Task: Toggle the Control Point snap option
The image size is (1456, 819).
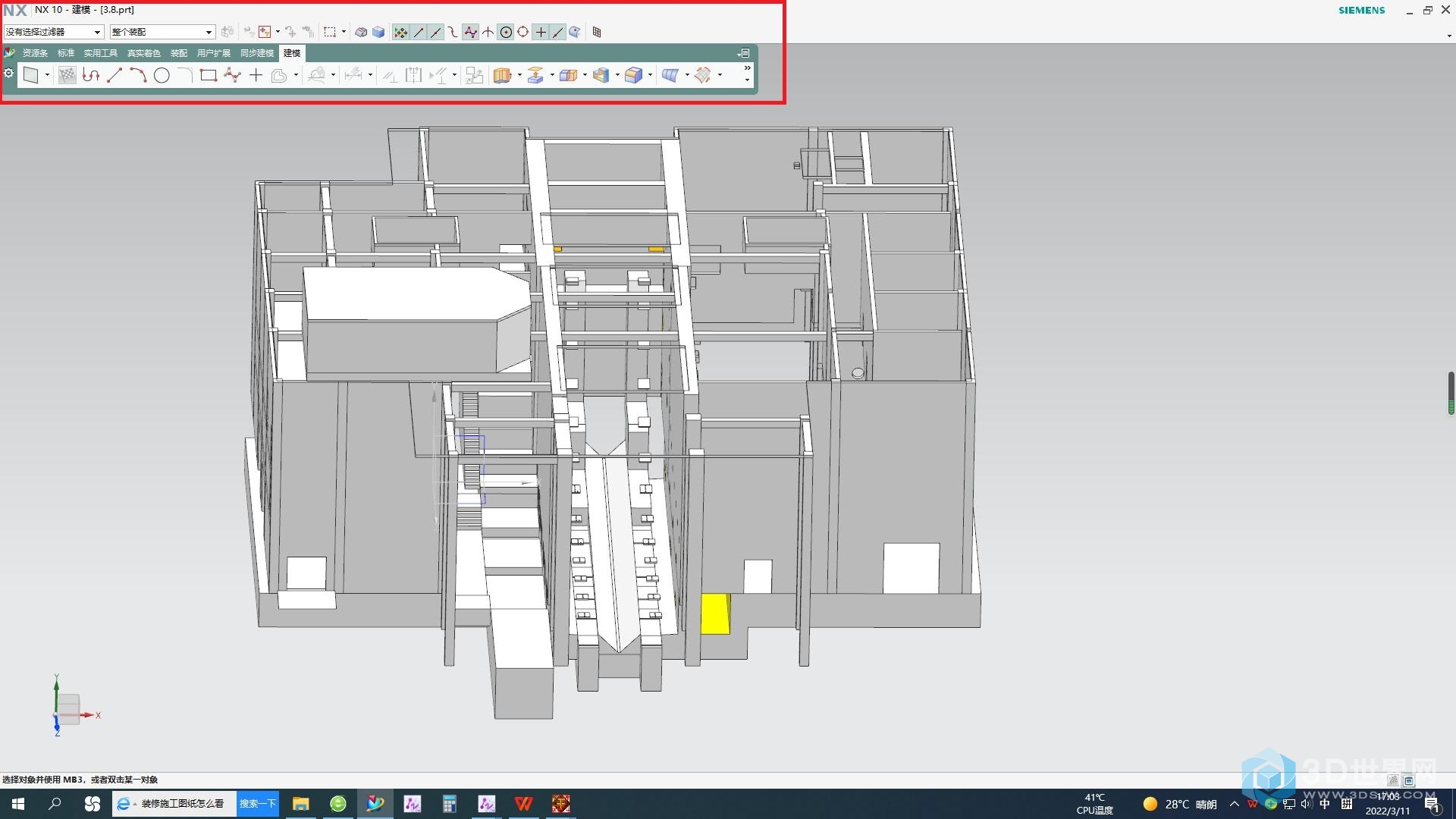Action: (453, 32)
